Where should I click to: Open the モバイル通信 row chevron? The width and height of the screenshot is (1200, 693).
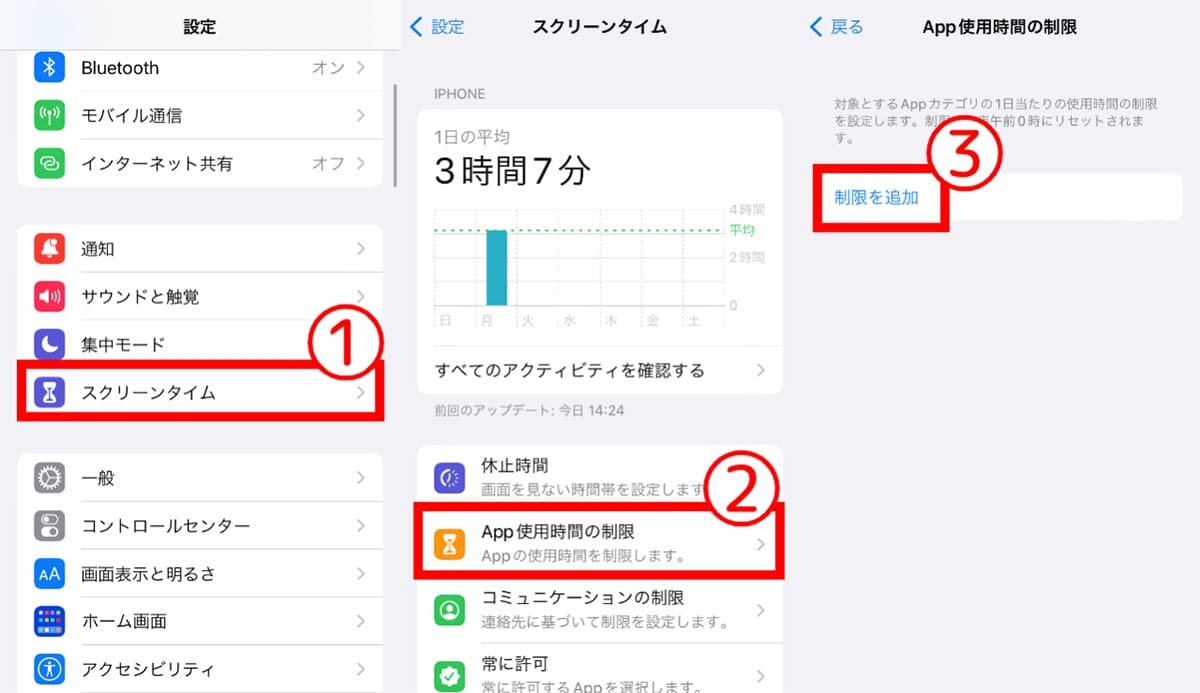(x=361, y=115)
